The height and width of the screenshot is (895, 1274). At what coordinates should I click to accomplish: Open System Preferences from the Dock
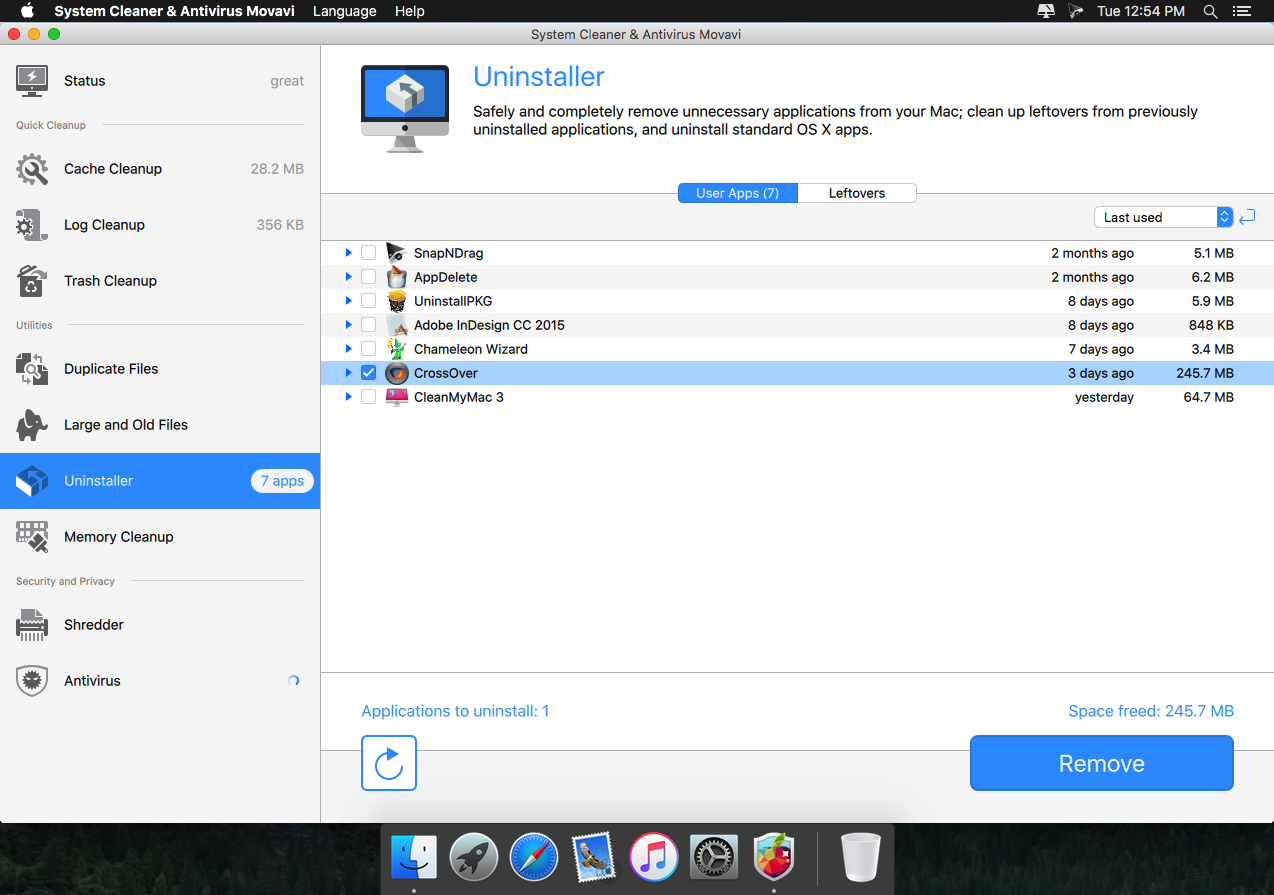(x=714, y=857)
